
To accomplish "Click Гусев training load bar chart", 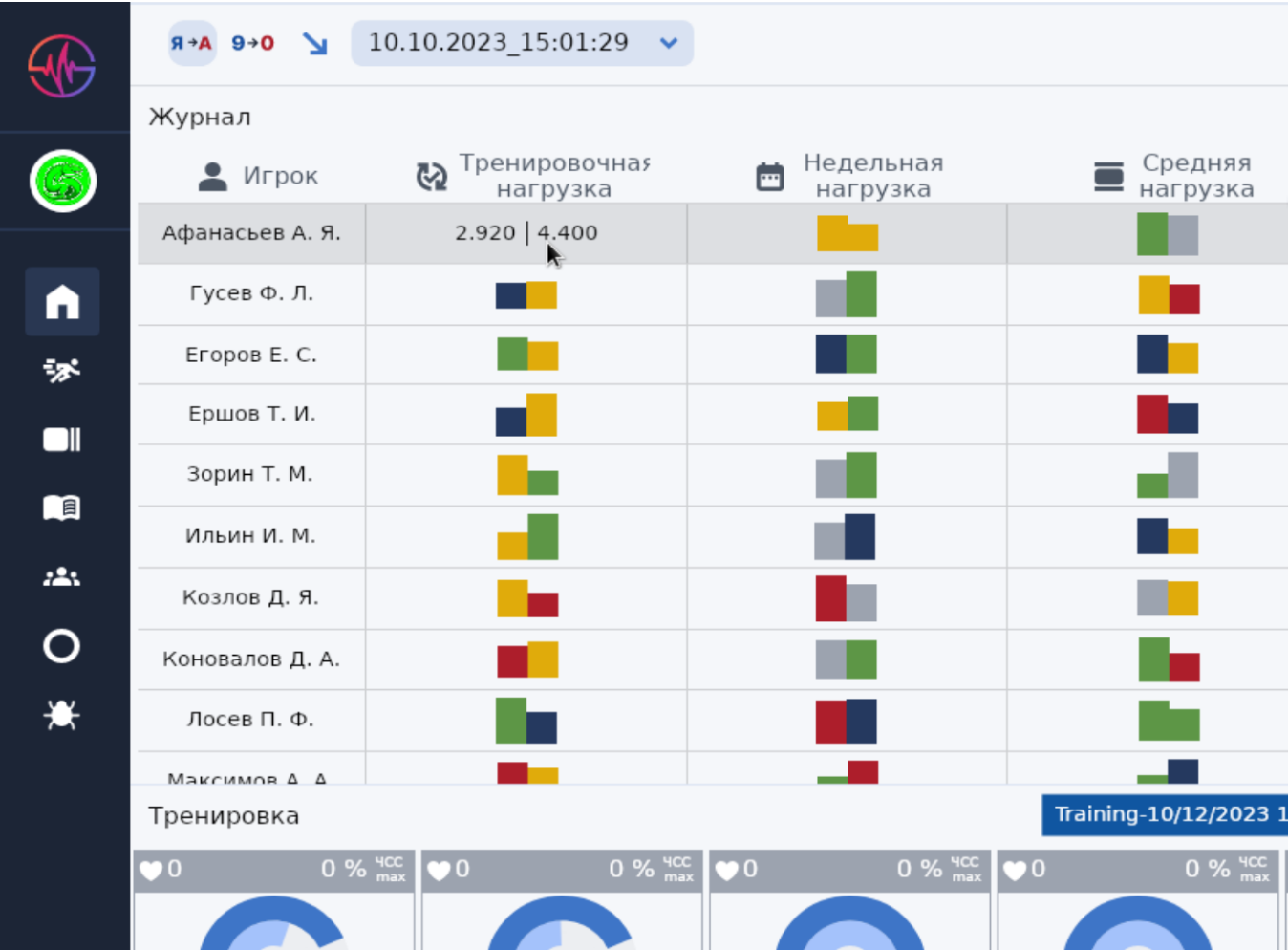I will (x=526, y=295).
